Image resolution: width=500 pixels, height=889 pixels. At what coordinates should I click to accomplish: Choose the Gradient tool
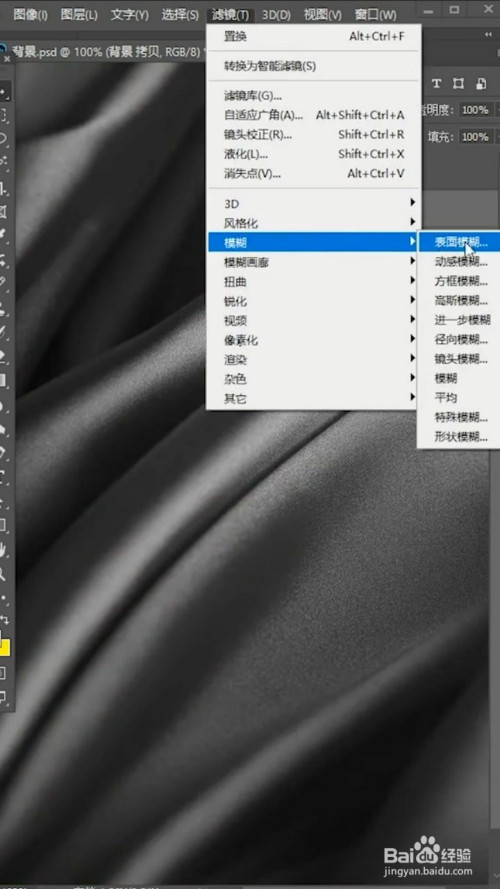(3, 380)
